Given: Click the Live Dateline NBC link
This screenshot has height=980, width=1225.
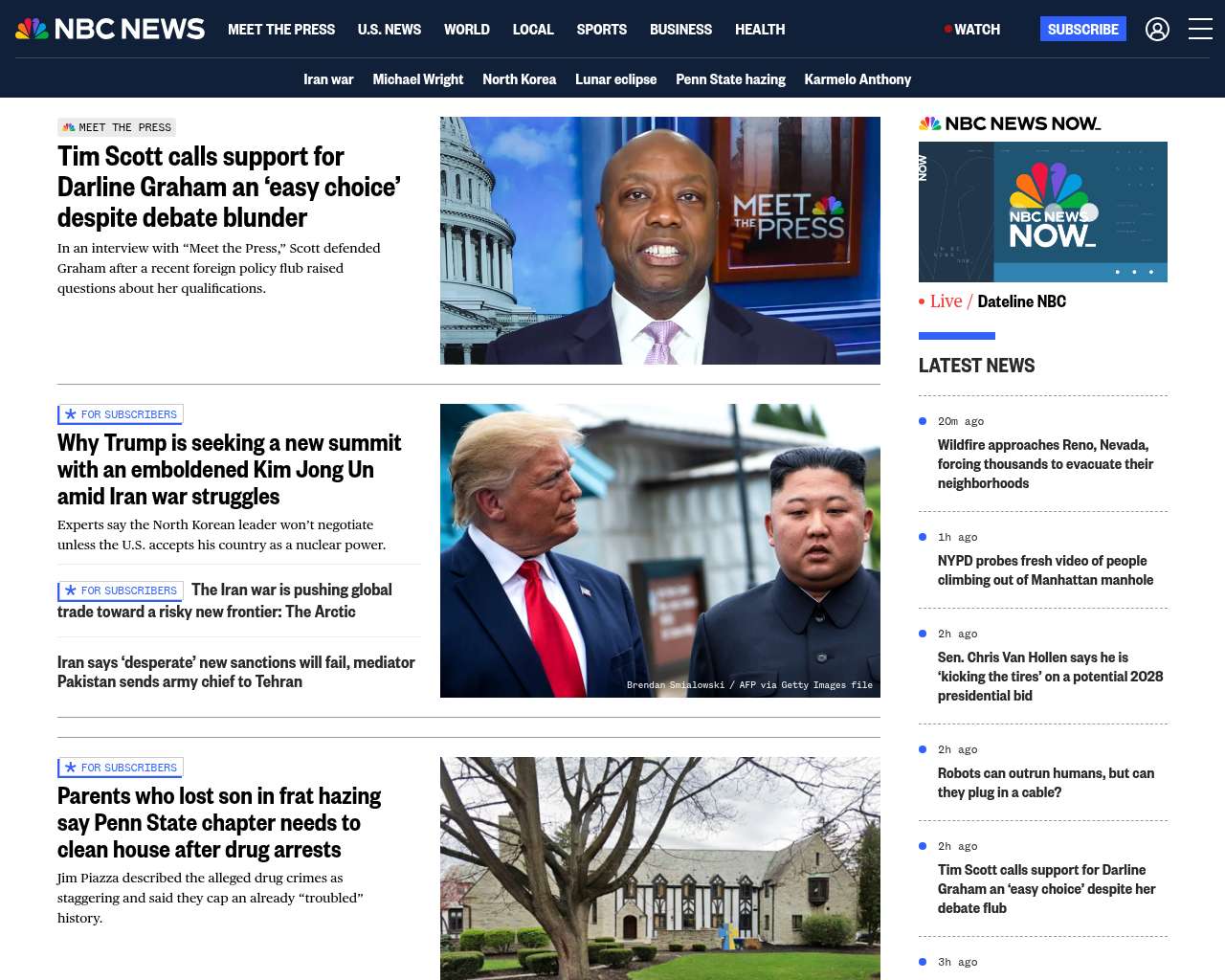Looking at the screenshot, I should click(992, 301).
